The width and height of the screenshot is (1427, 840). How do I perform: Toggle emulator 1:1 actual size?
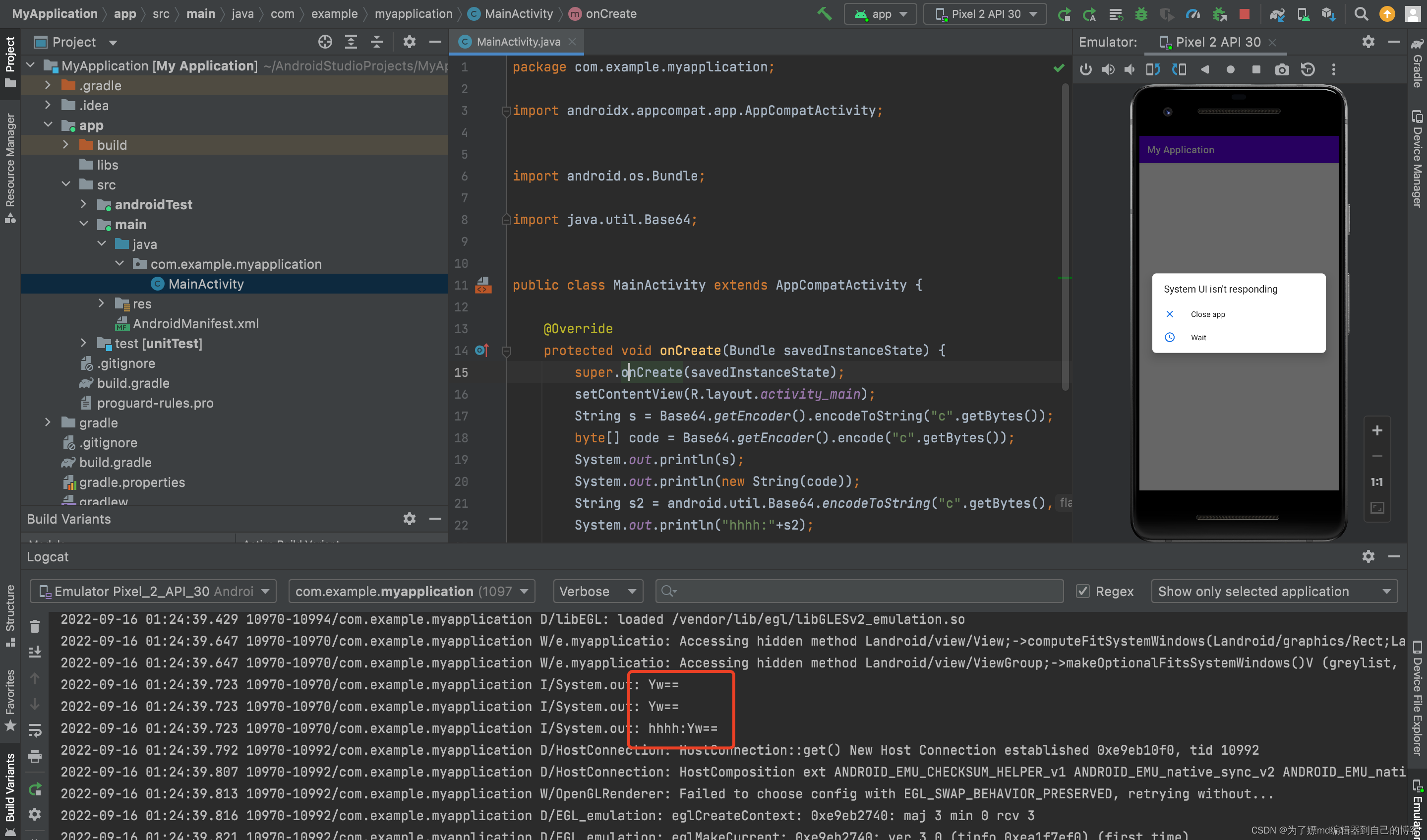coord(1376,481)
